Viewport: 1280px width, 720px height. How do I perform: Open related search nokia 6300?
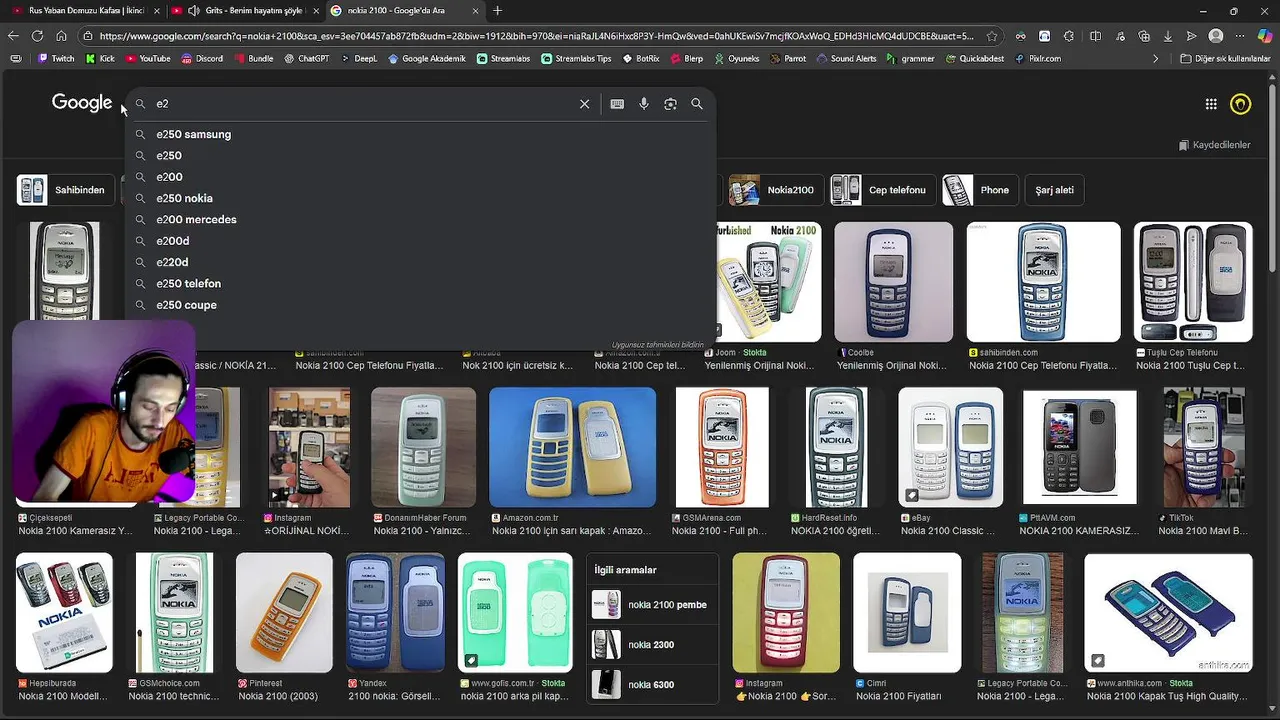pos(652,685)
